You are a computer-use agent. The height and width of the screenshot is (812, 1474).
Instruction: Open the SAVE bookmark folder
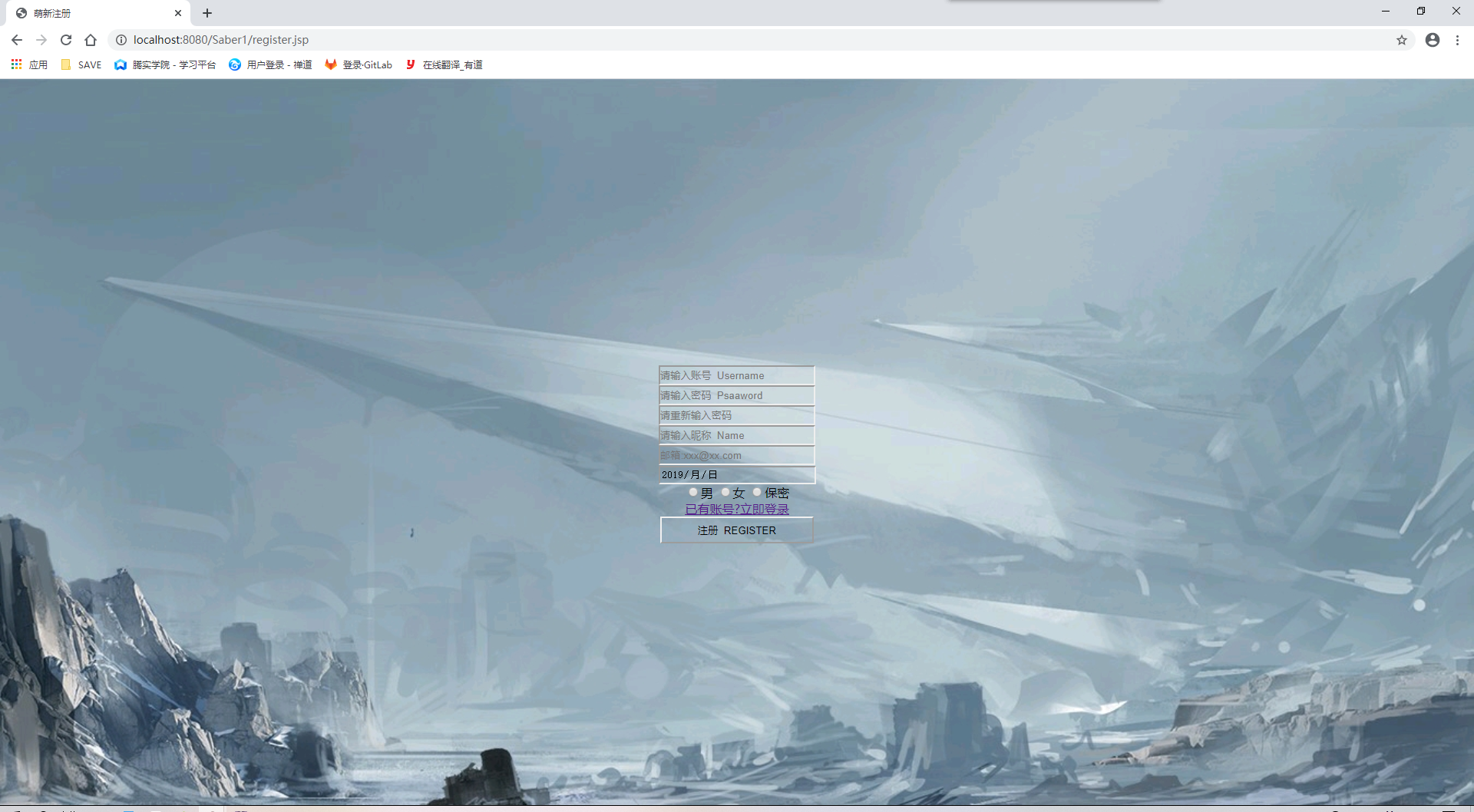pos(81,65)
